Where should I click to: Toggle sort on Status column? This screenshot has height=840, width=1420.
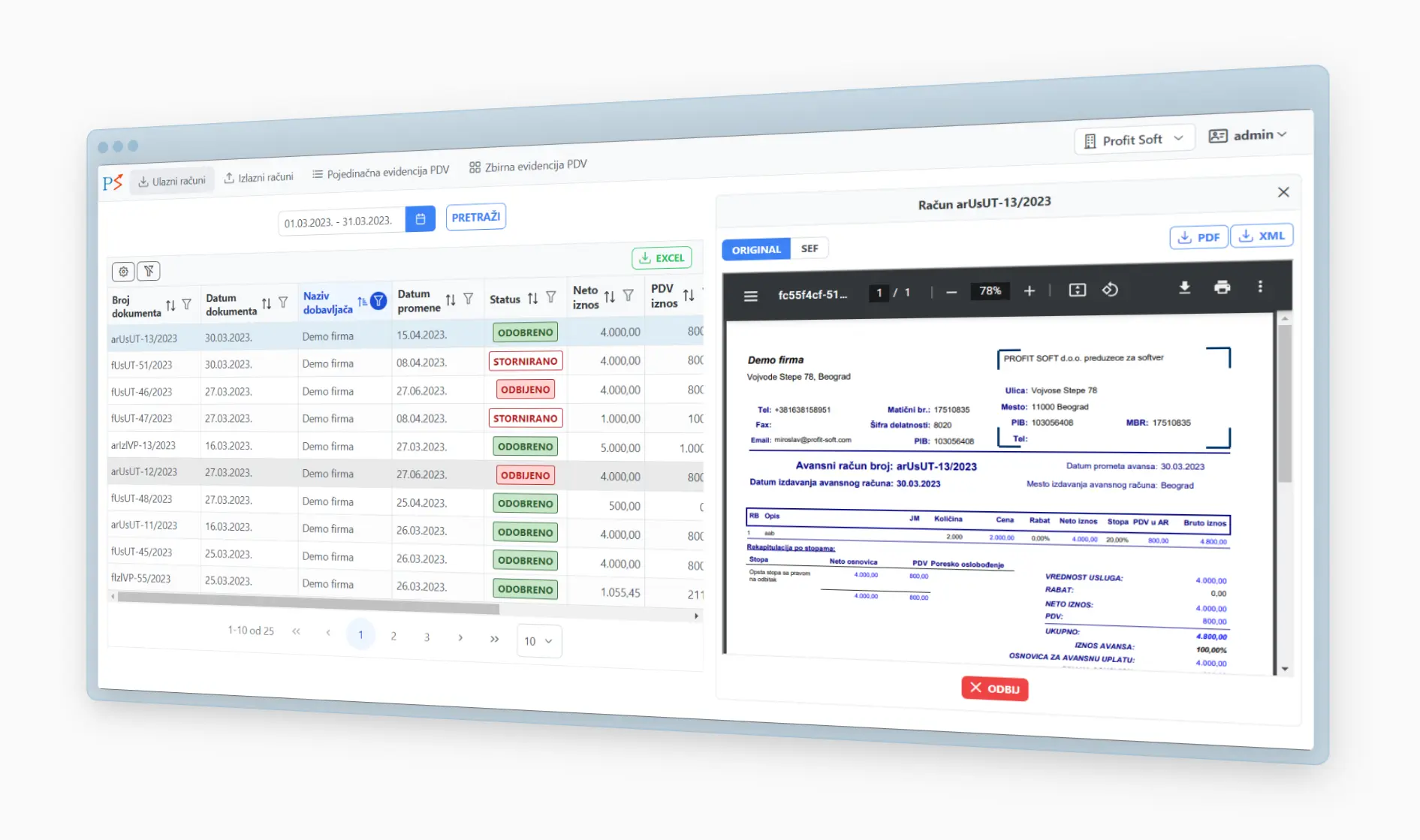[532, 298]
